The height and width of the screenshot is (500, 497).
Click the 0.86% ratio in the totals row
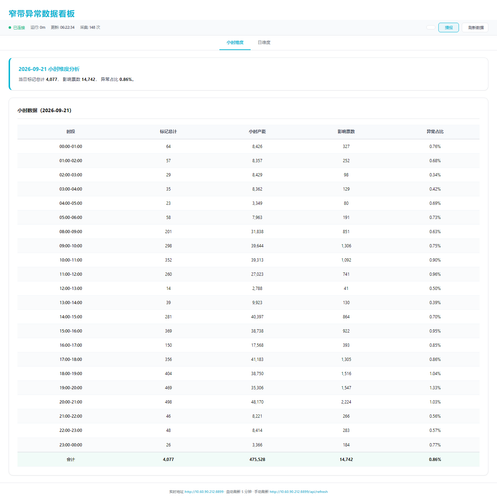pos(435,460)
